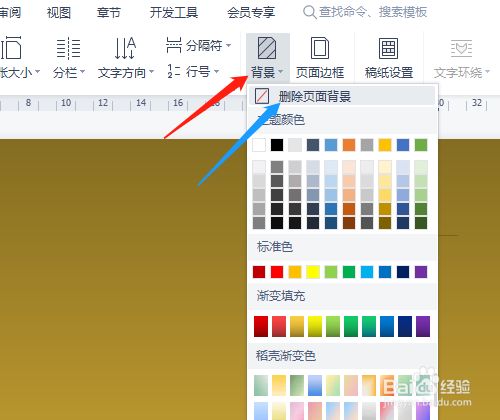Pick black in theme colors top row
Image resolution: width=500 pixels, height=420 pixels.
click(277, 145)
